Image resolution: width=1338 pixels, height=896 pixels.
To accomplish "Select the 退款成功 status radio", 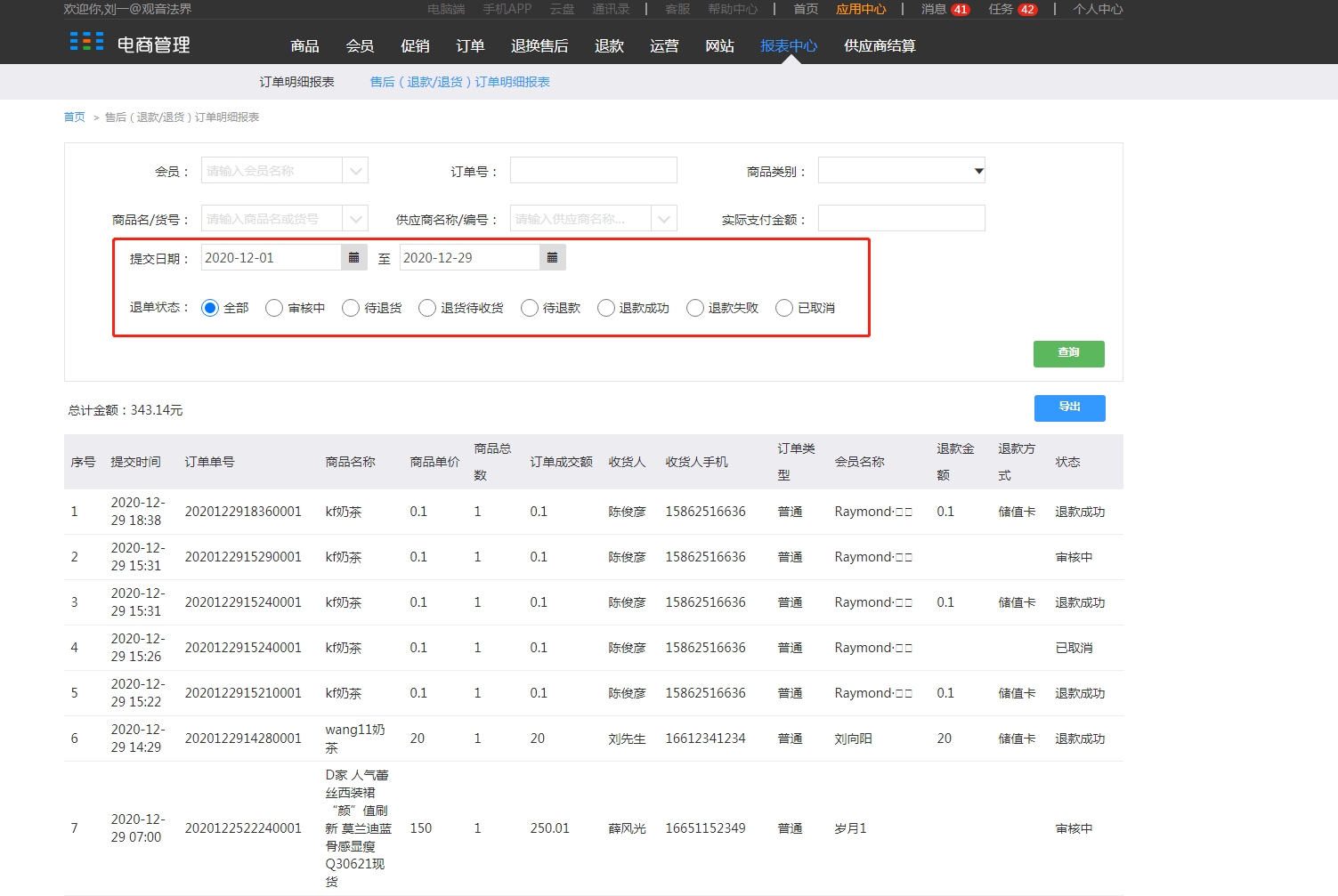I will (606, 308).
